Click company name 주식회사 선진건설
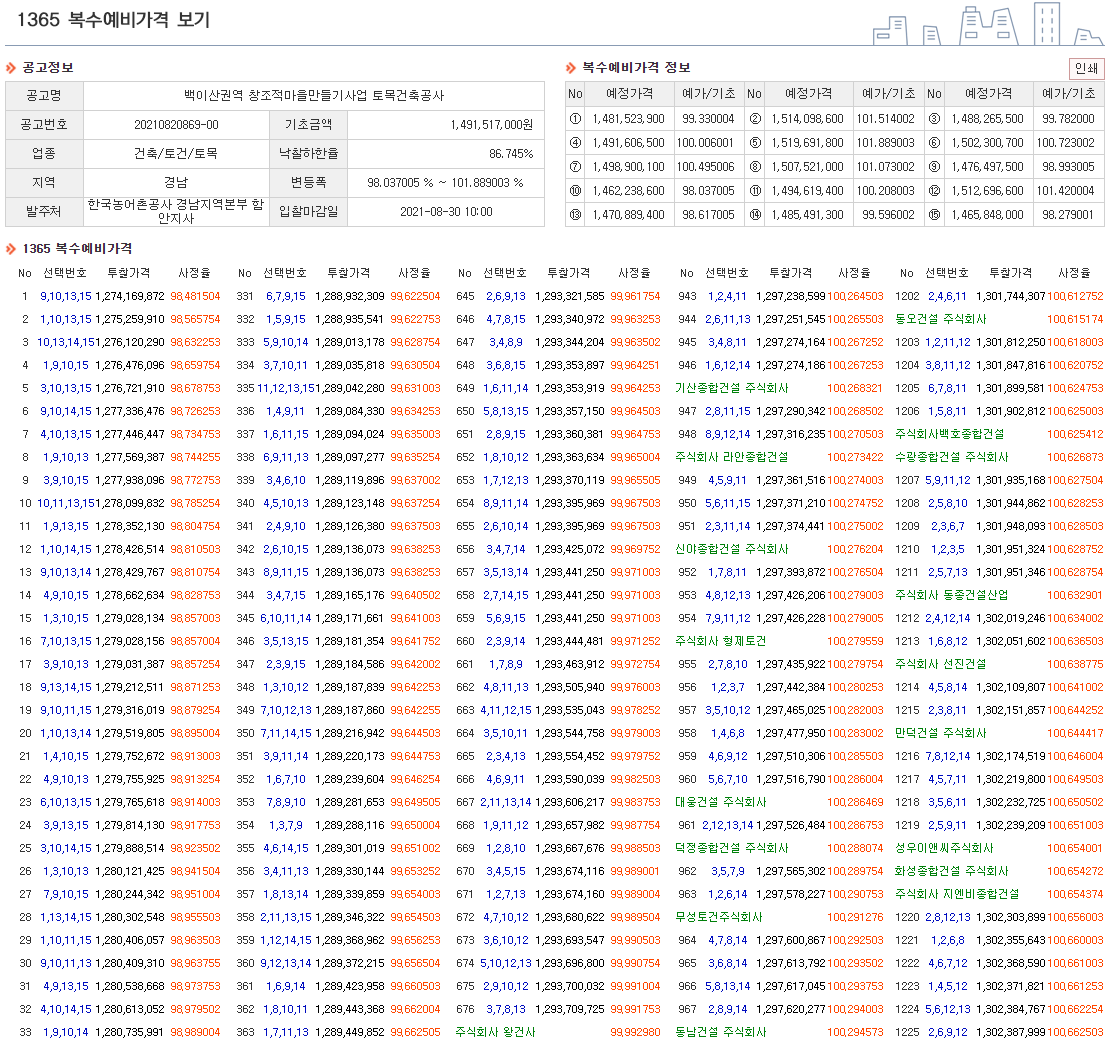 coord(941,664)
